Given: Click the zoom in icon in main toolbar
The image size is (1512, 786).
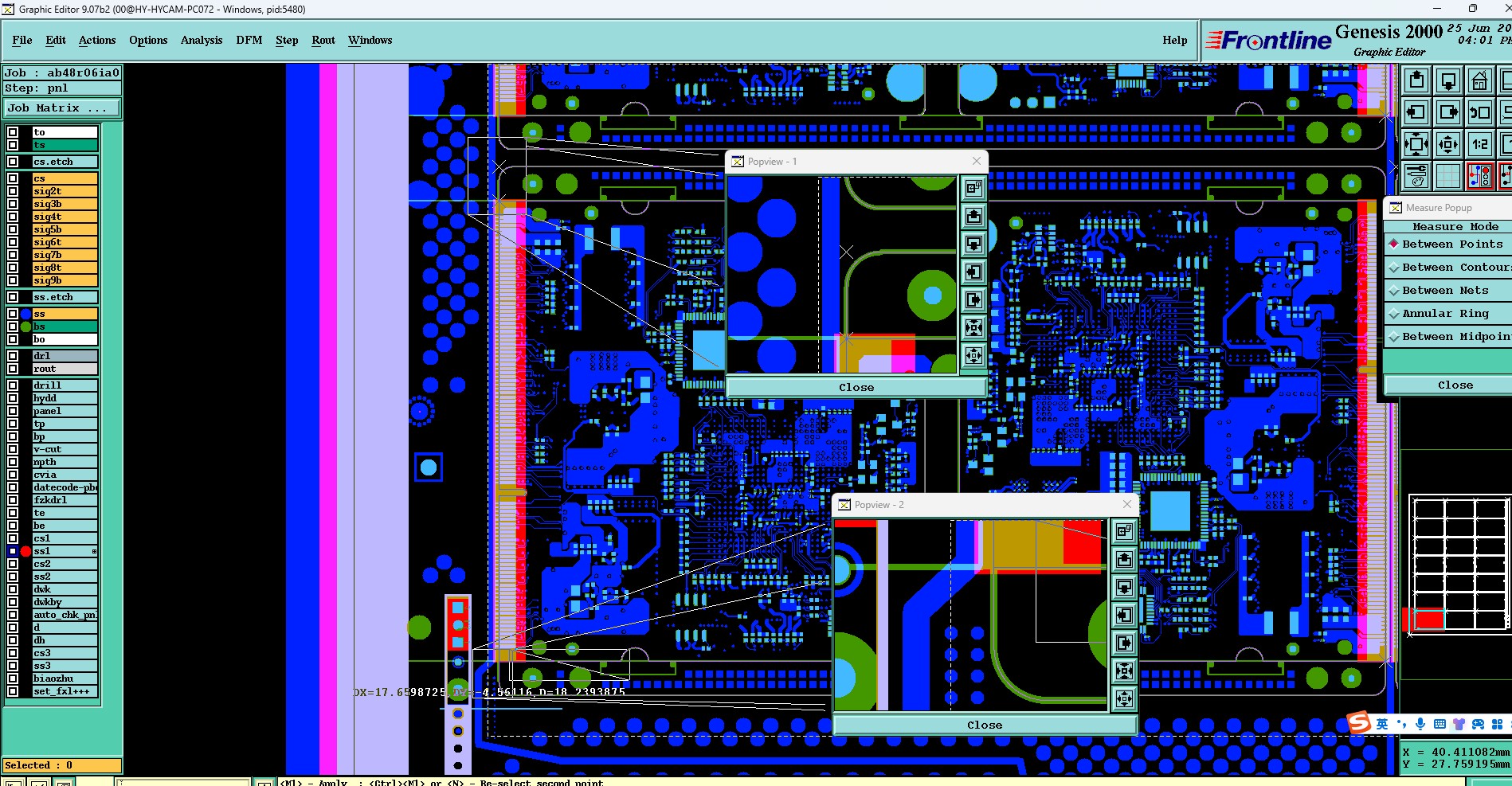Looking at the screenshot, I should pyautogui.click(x=1416, y=144).
